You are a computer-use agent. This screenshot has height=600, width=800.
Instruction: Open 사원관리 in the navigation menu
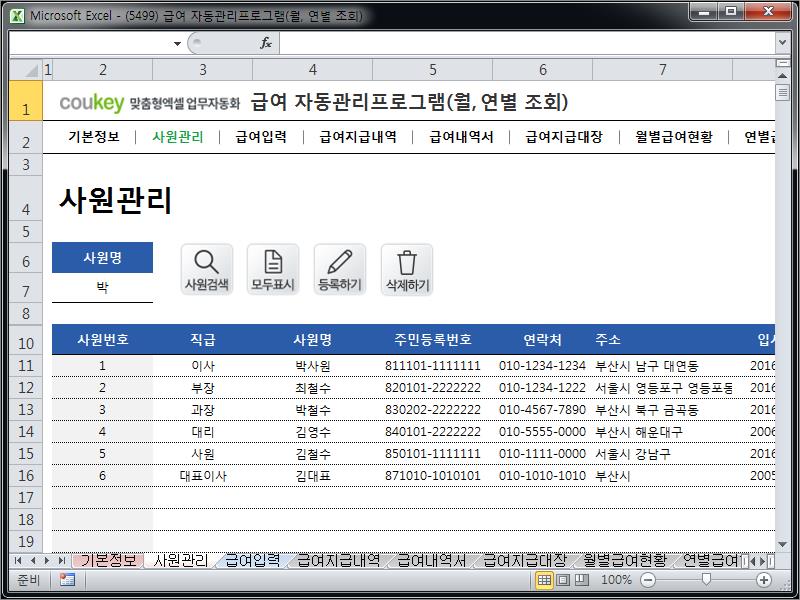coord(178,137)
